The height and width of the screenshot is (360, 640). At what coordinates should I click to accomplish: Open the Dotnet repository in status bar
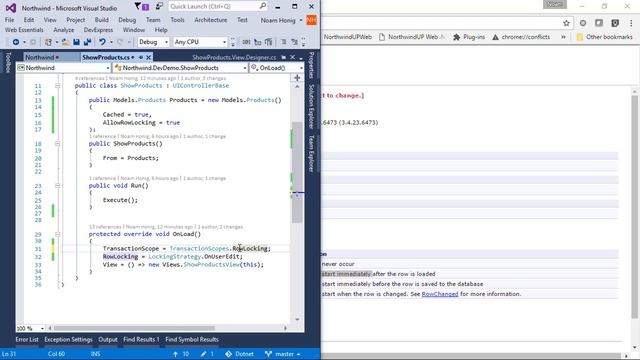click(240, 354)
